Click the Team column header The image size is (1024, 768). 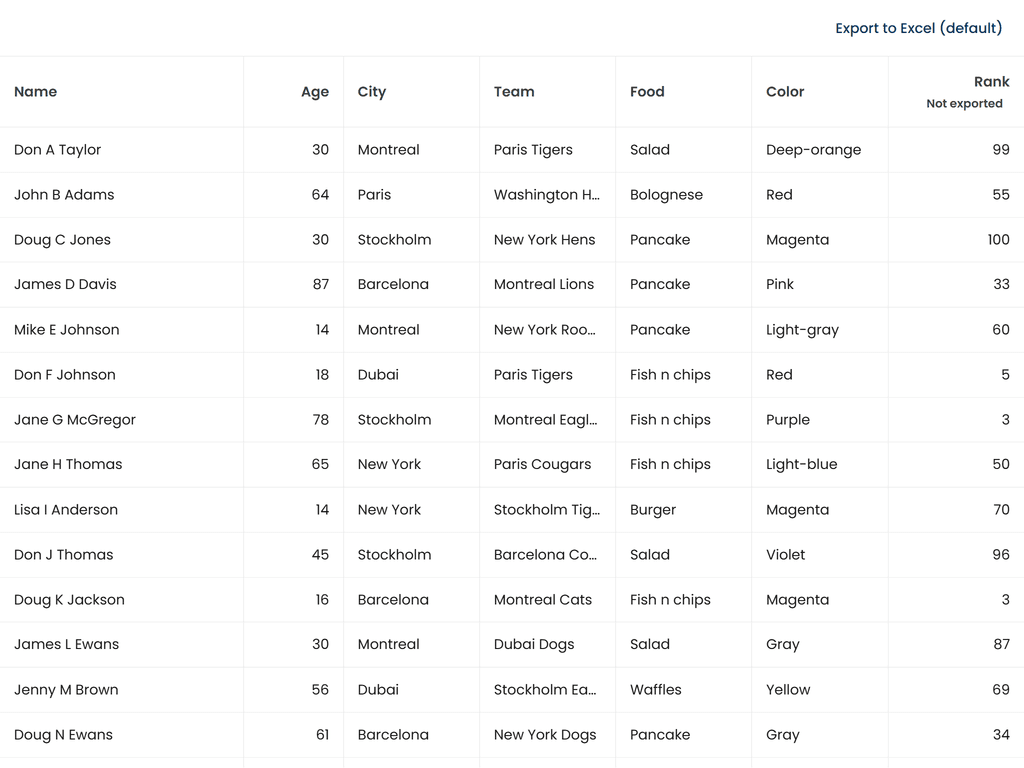pyautogui.click(x=514, y=91)
